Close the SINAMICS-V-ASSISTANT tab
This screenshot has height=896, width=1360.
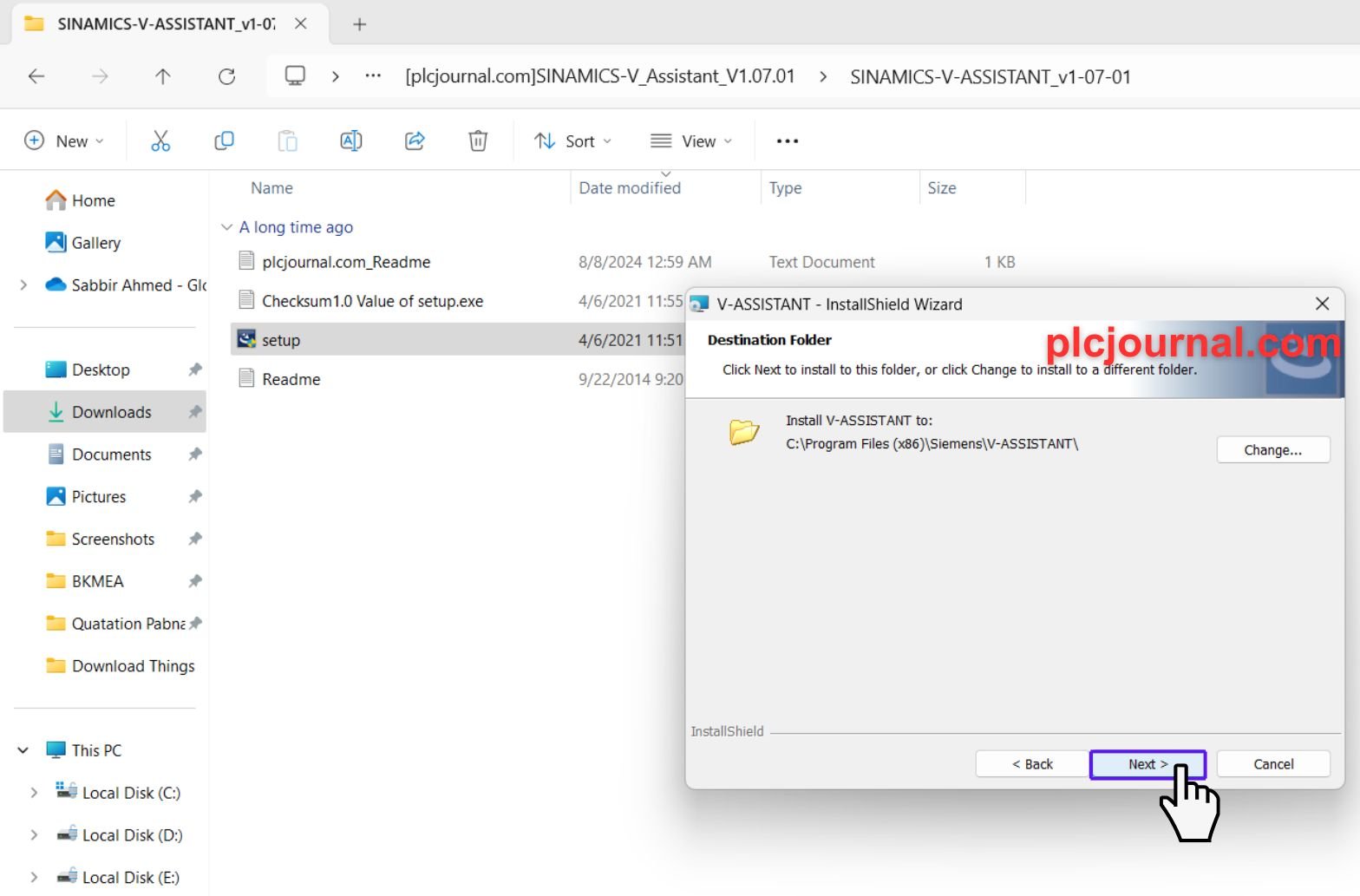click(x=301, y=23)
